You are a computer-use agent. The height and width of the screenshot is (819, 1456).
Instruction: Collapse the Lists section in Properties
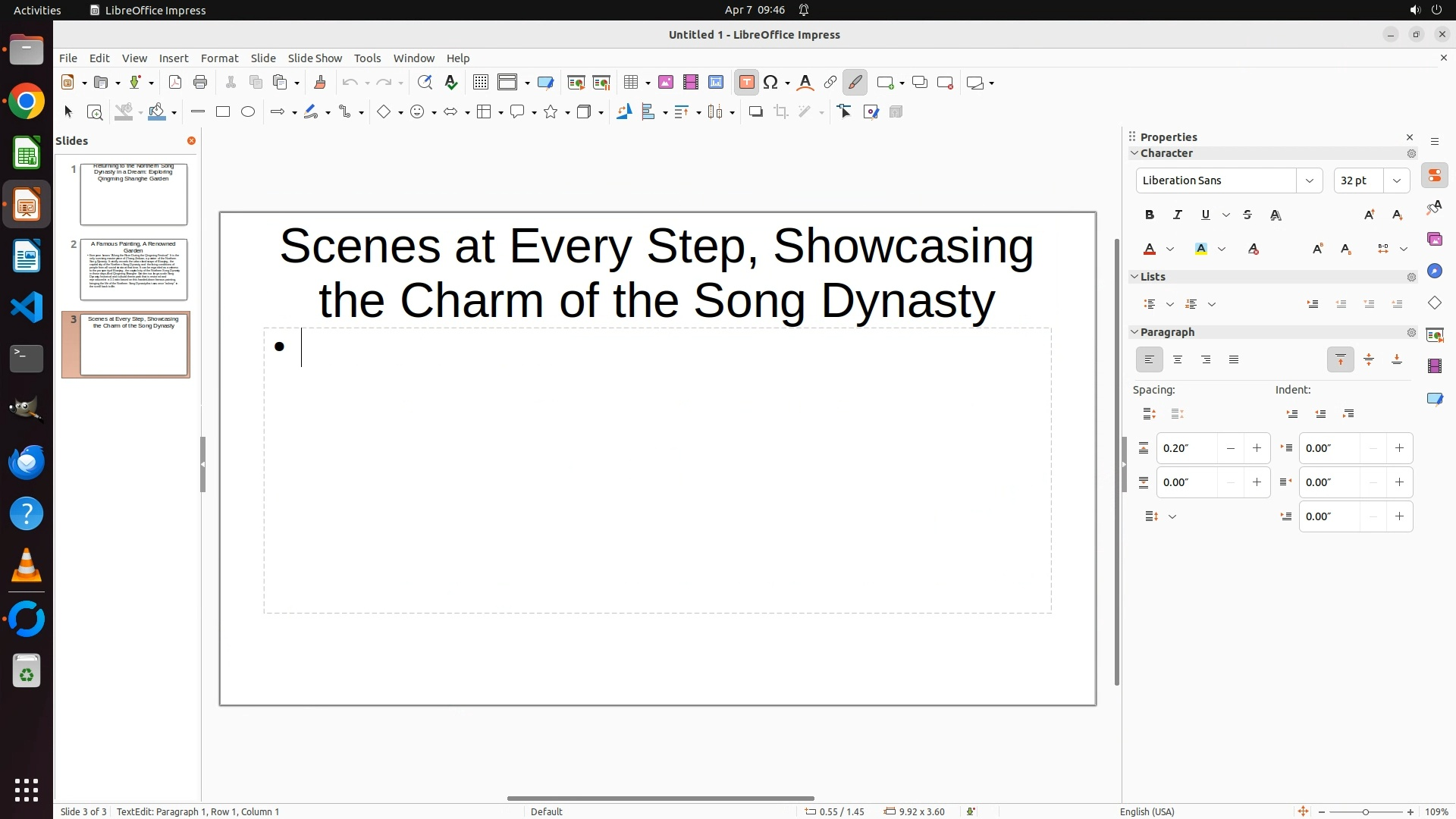[x=1135, y=277]
